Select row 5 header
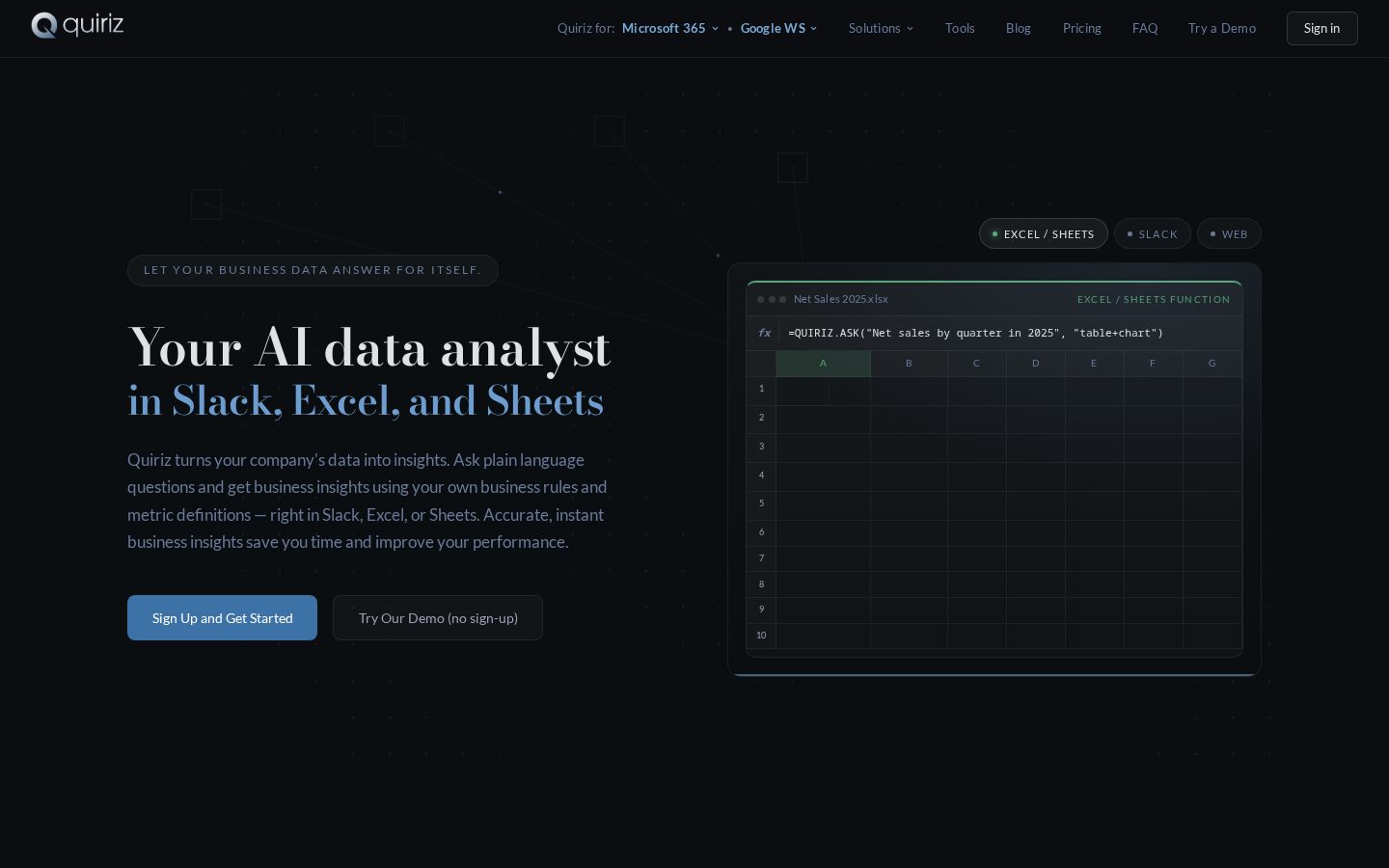Viewport: 1389px width, 868px height. [761, 503]
